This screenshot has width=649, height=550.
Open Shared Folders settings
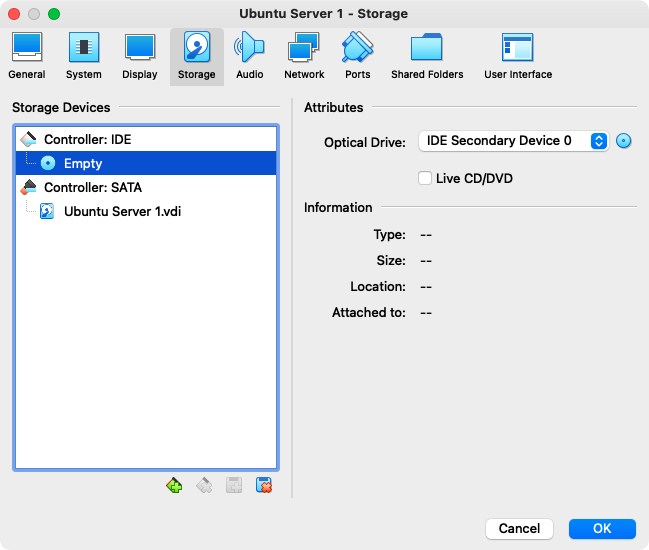(427, 56)
